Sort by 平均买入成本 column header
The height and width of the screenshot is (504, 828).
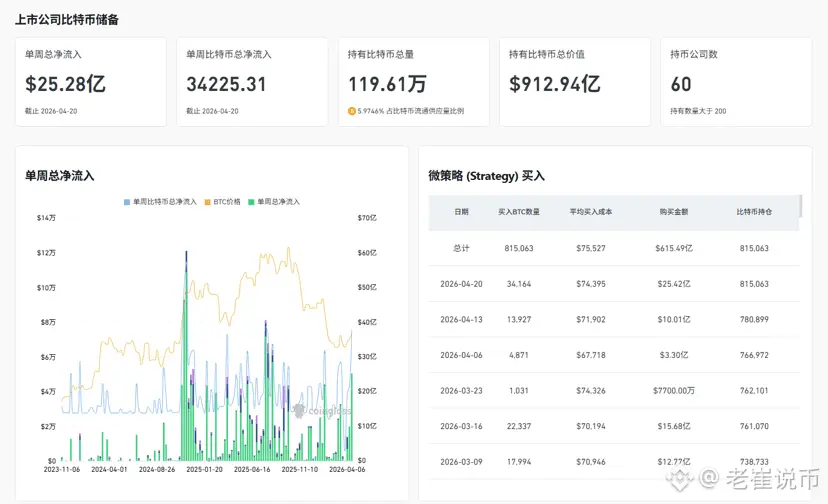590,212
